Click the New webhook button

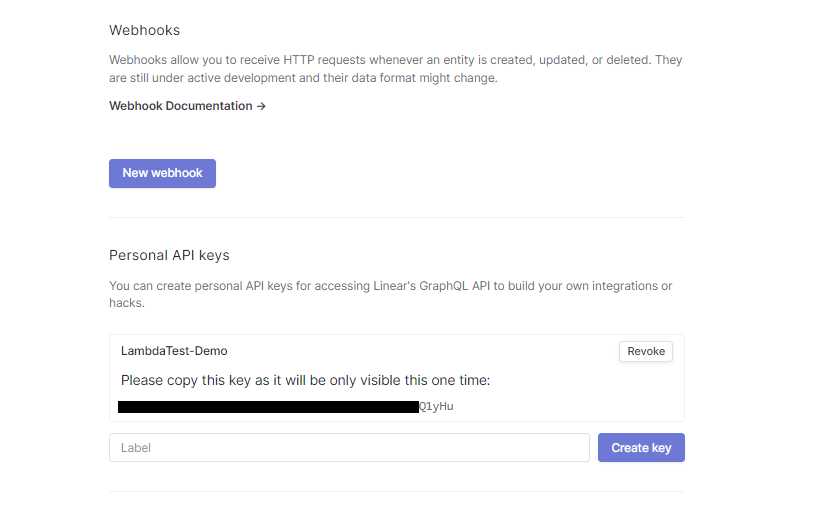click(162, 173)
